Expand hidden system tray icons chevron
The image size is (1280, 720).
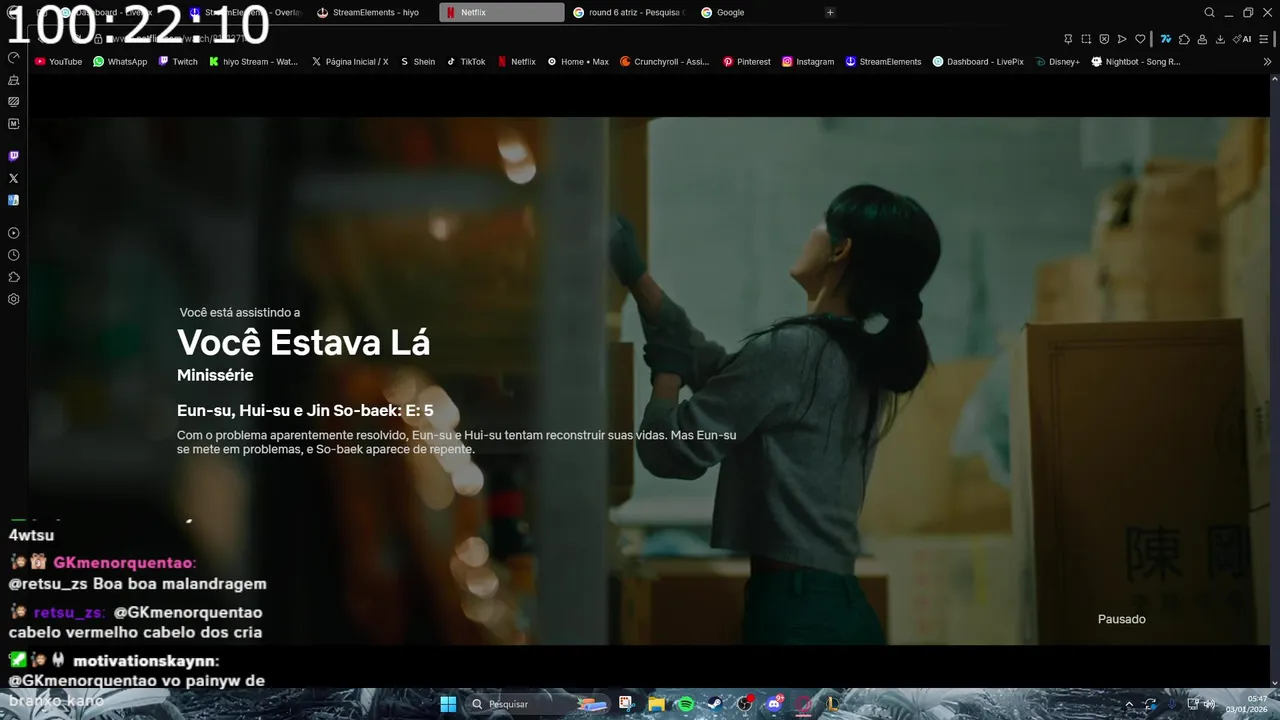1130,704
